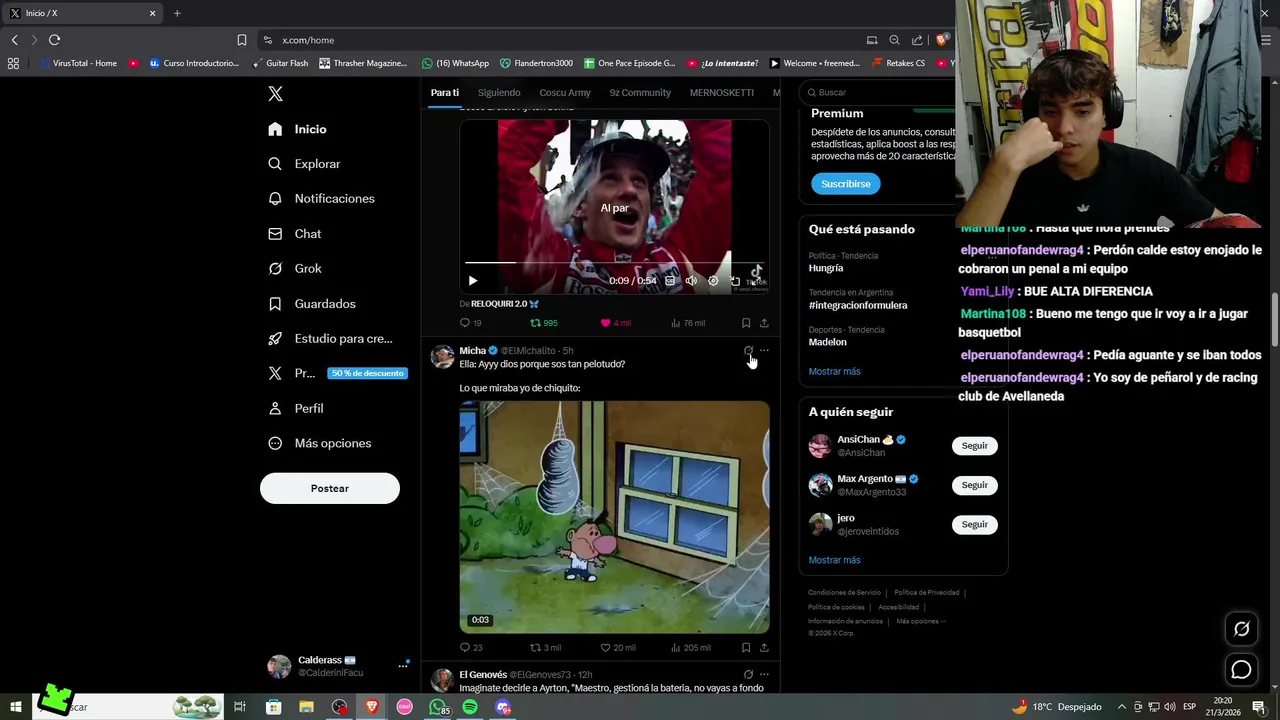
Task: Open Inicio from the sidebar
Action: coord(298,129)
